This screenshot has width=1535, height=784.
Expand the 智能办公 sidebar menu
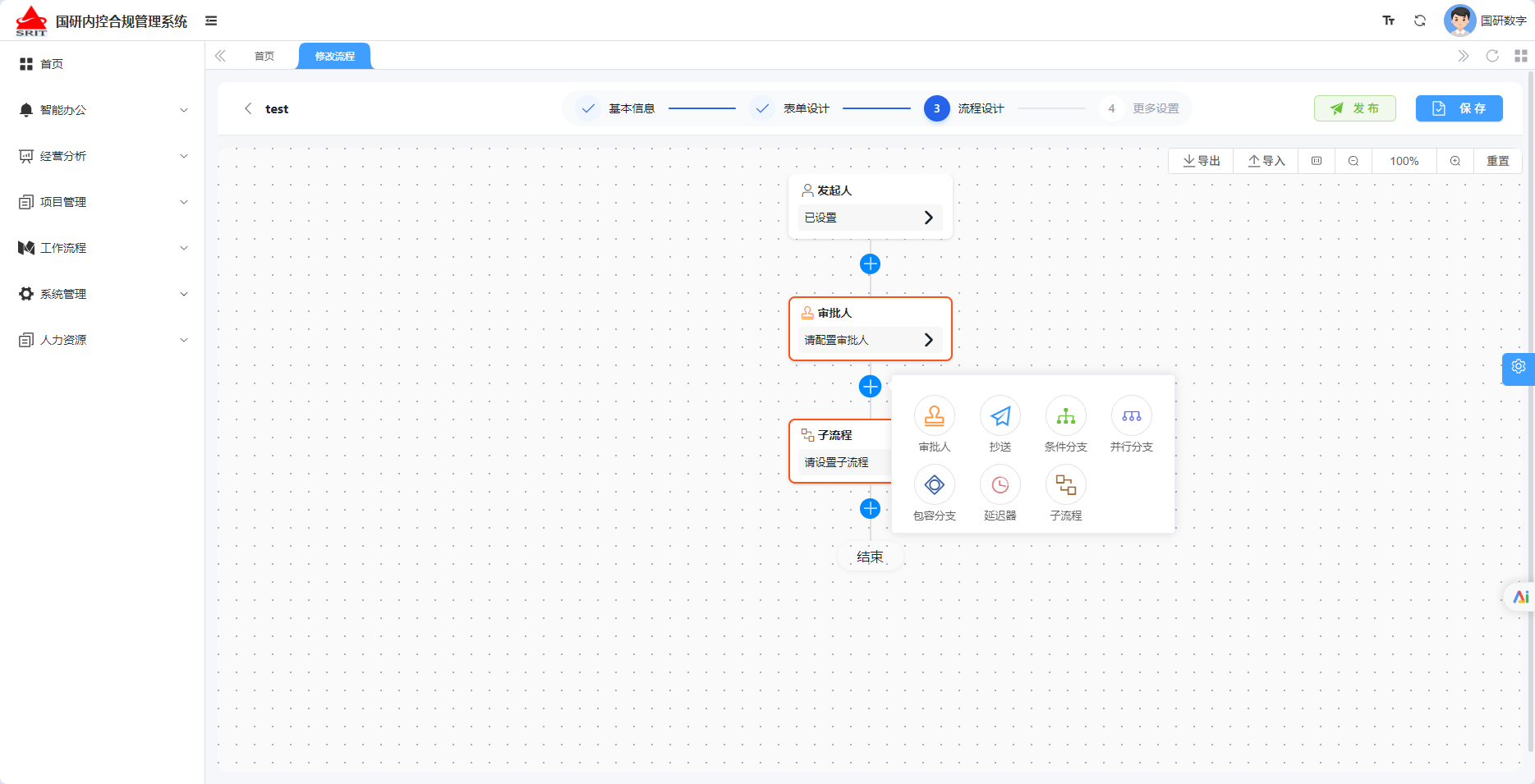(103, 110)
